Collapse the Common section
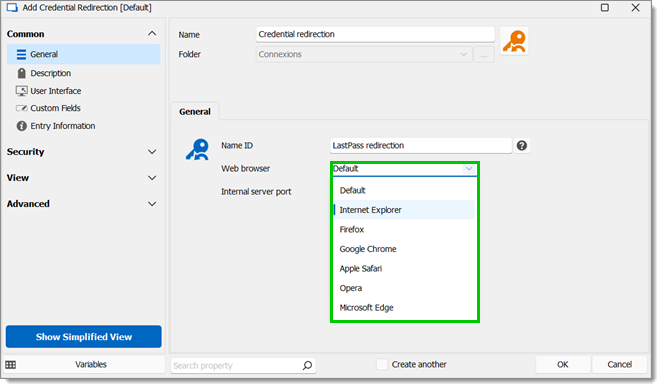The height and width of the screenshot is (389, 662). point(152,33)
